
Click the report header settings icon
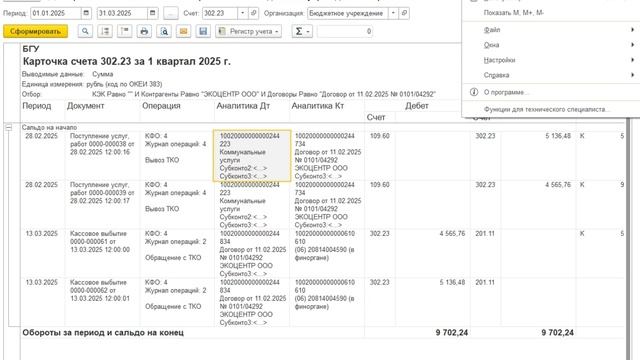[x=124, y=31]
